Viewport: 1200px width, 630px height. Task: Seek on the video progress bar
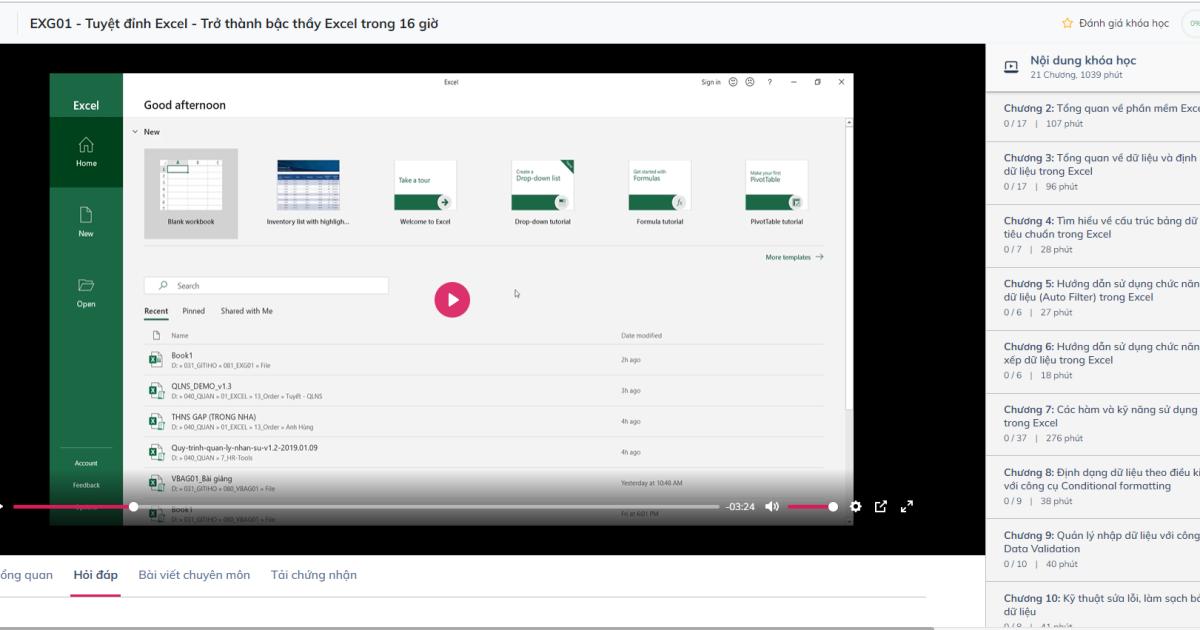(366, 507)
